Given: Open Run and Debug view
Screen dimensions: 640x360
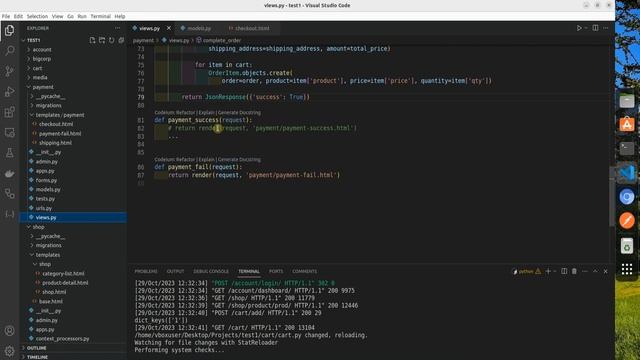Looking at the screenshot, I should (9, 91).
